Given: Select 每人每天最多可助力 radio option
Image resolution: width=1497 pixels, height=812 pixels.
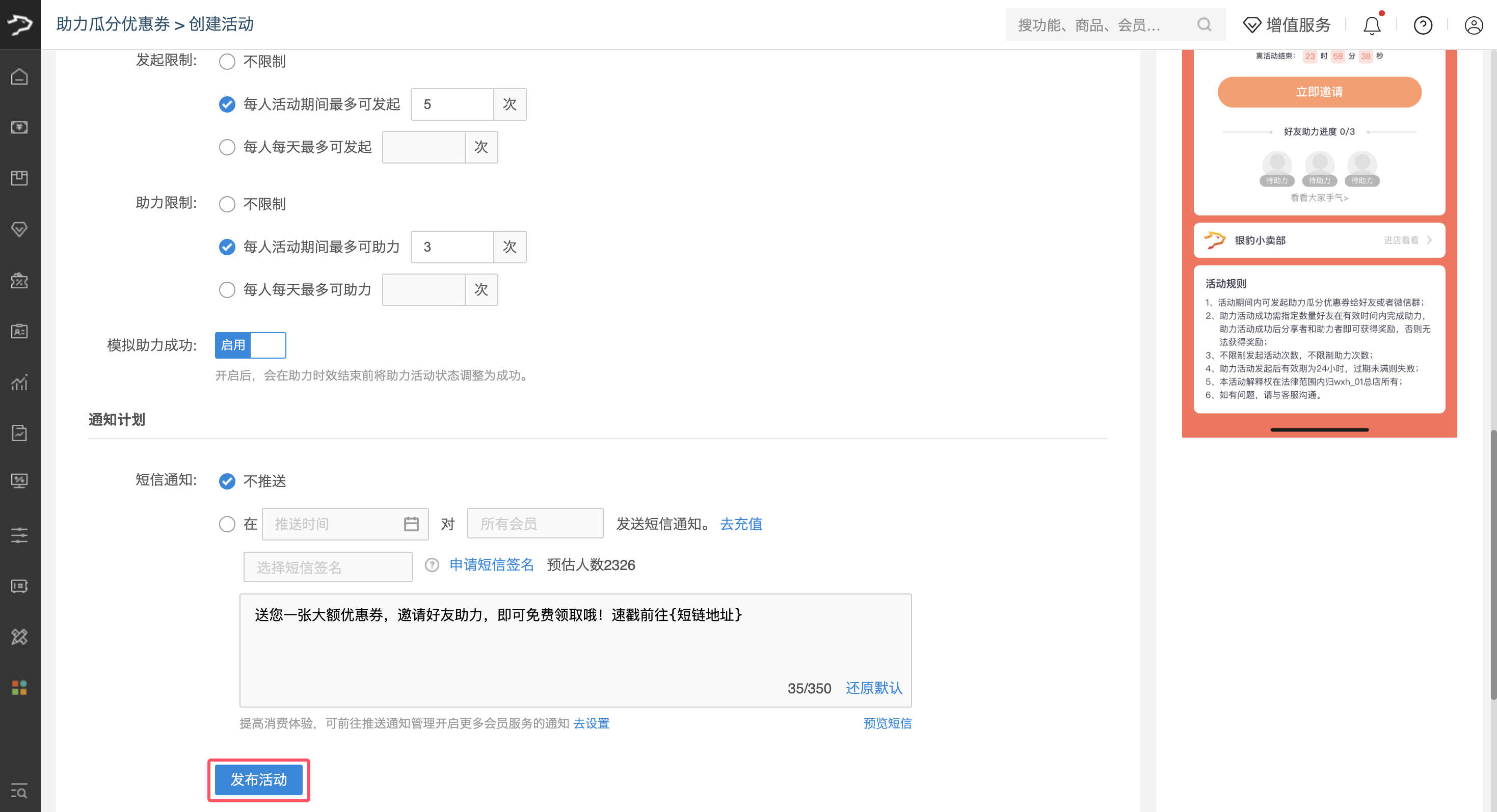Looking at the screenshot, I should point(227,290).
